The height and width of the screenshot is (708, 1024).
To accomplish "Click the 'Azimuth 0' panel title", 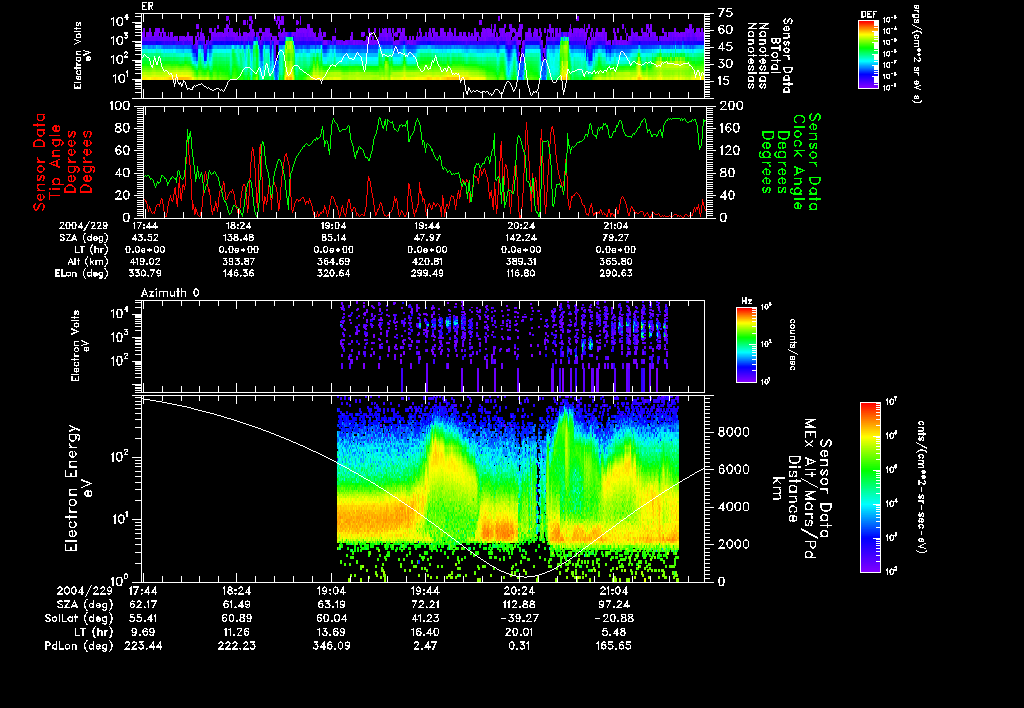I will click(170, 293).
